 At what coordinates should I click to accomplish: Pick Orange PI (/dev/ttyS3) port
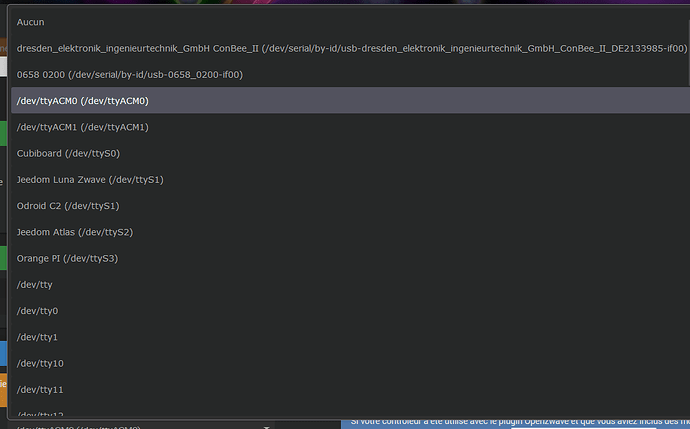click(350, 258)
